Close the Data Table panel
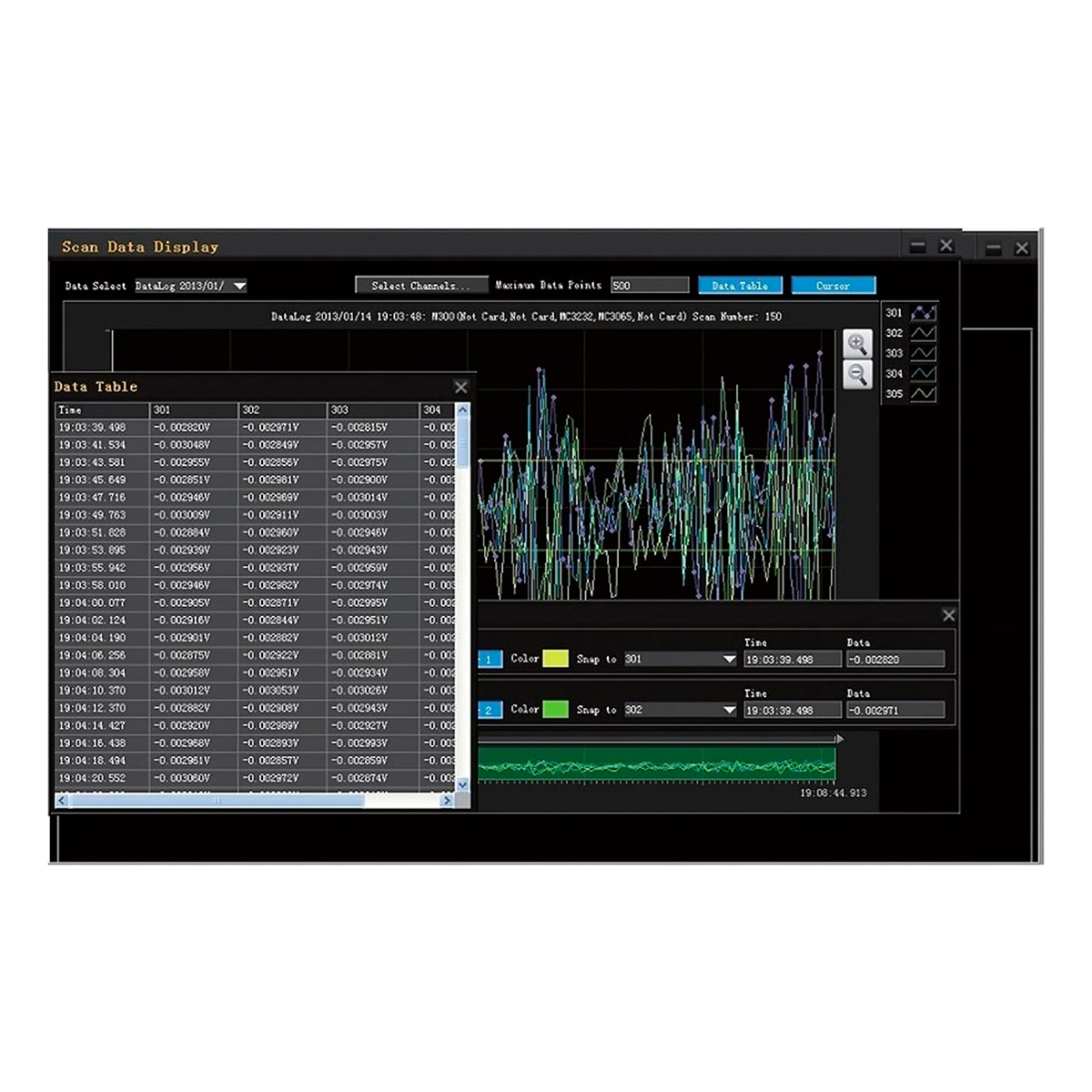Viewport: 1092px width, 1092px height. 460,388
